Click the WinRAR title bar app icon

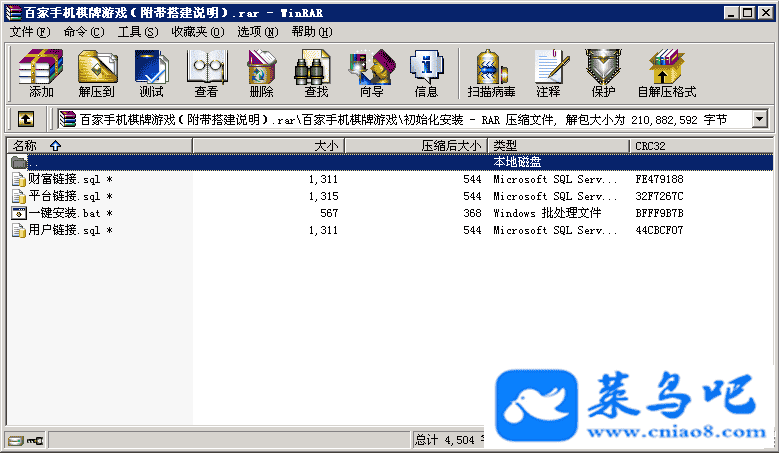tap(14, 12)
